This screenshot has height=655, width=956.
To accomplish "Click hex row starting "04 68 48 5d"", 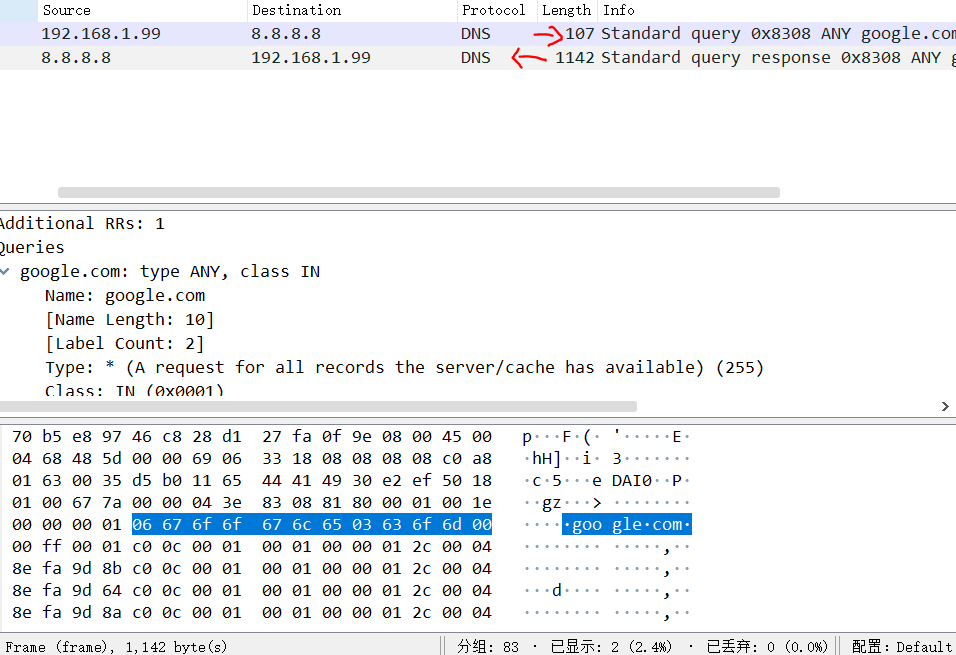I will [252, 459].
